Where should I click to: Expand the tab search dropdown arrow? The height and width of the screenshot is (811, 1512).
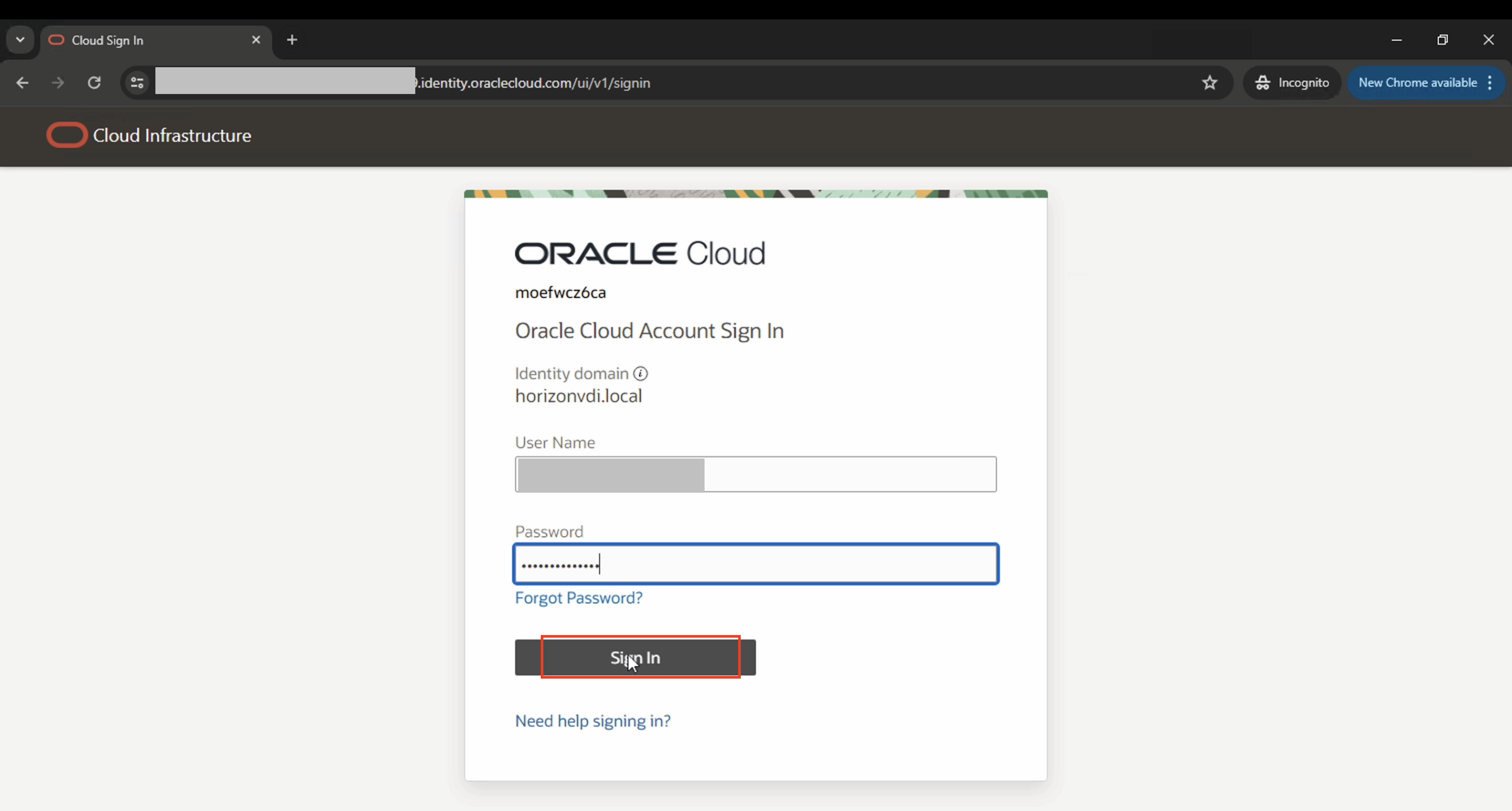tap(20, 40)
